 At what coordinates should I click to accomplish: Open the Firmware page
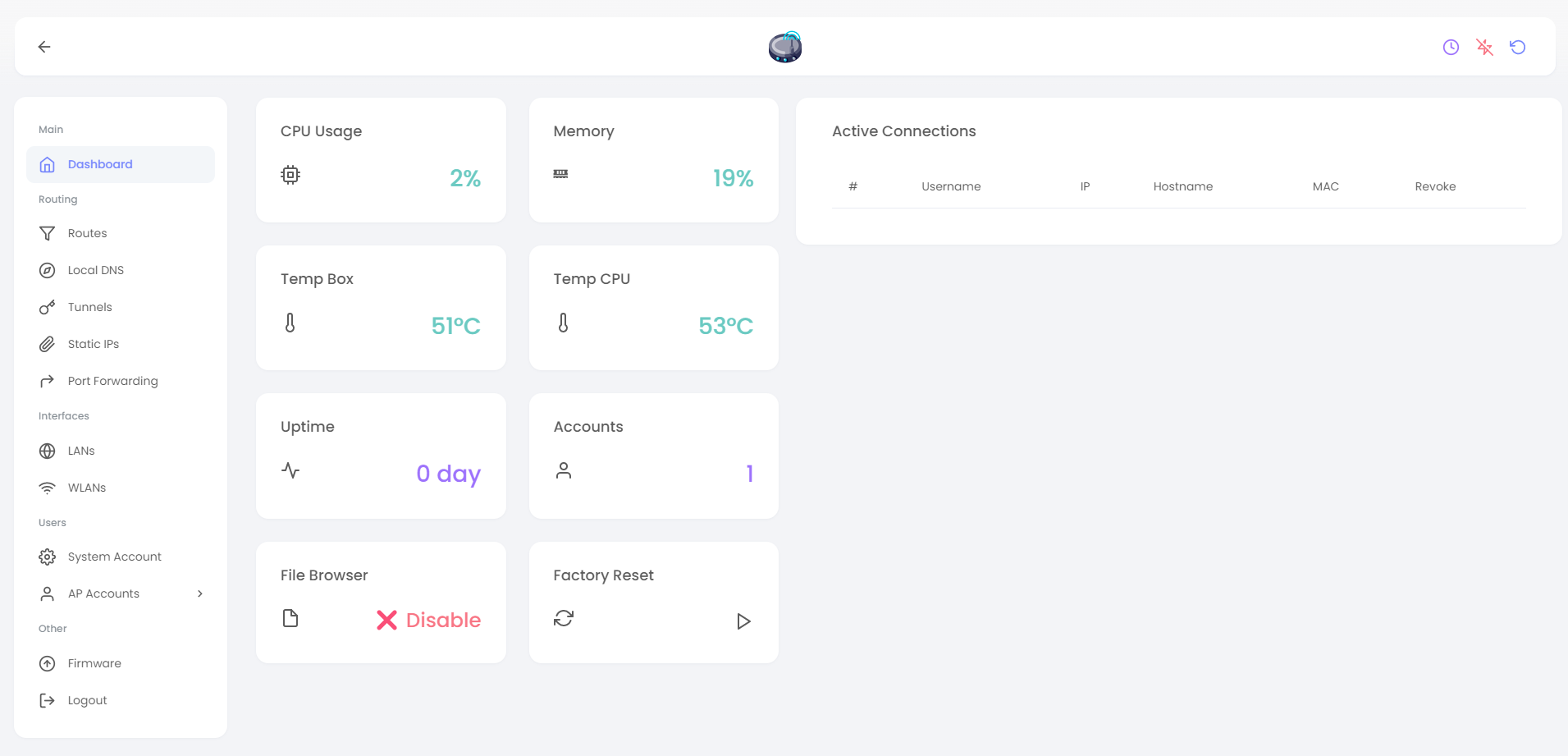pyautogui.click(x=94, y=663)
